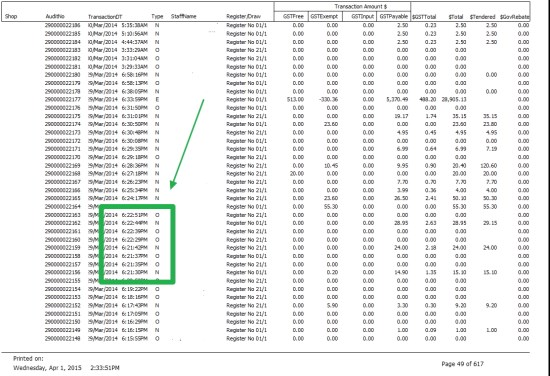
Task: Click the 120.60 tendered amount
Action: (x=488, y=165)
